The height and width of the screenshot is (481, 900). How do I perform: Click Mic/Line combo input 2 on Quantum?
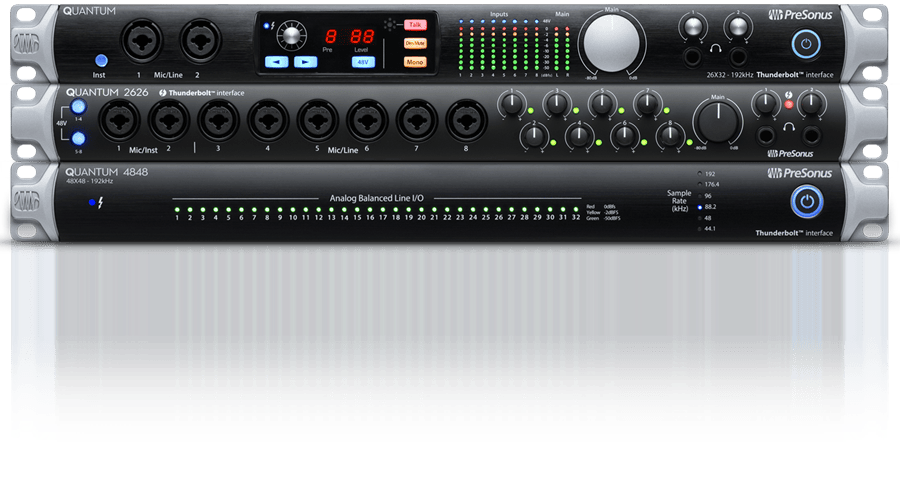[200, 41]
